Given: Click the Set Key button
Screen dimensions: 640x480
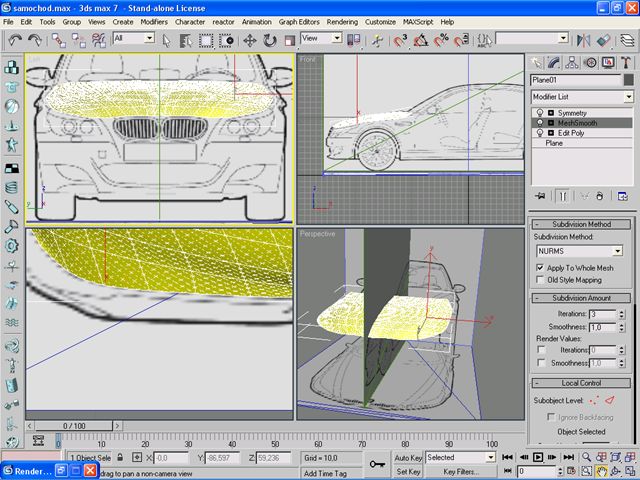Looking at the screenshot, I should coord(408,471).
